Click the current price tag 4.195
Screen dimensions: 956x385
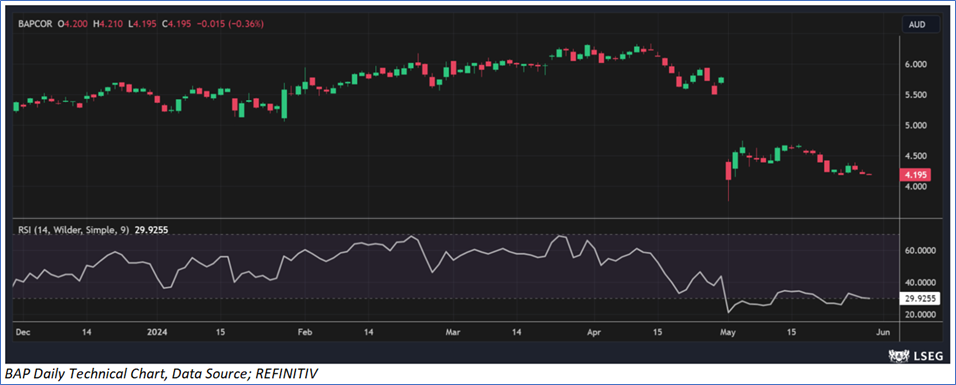coord(916,175)
